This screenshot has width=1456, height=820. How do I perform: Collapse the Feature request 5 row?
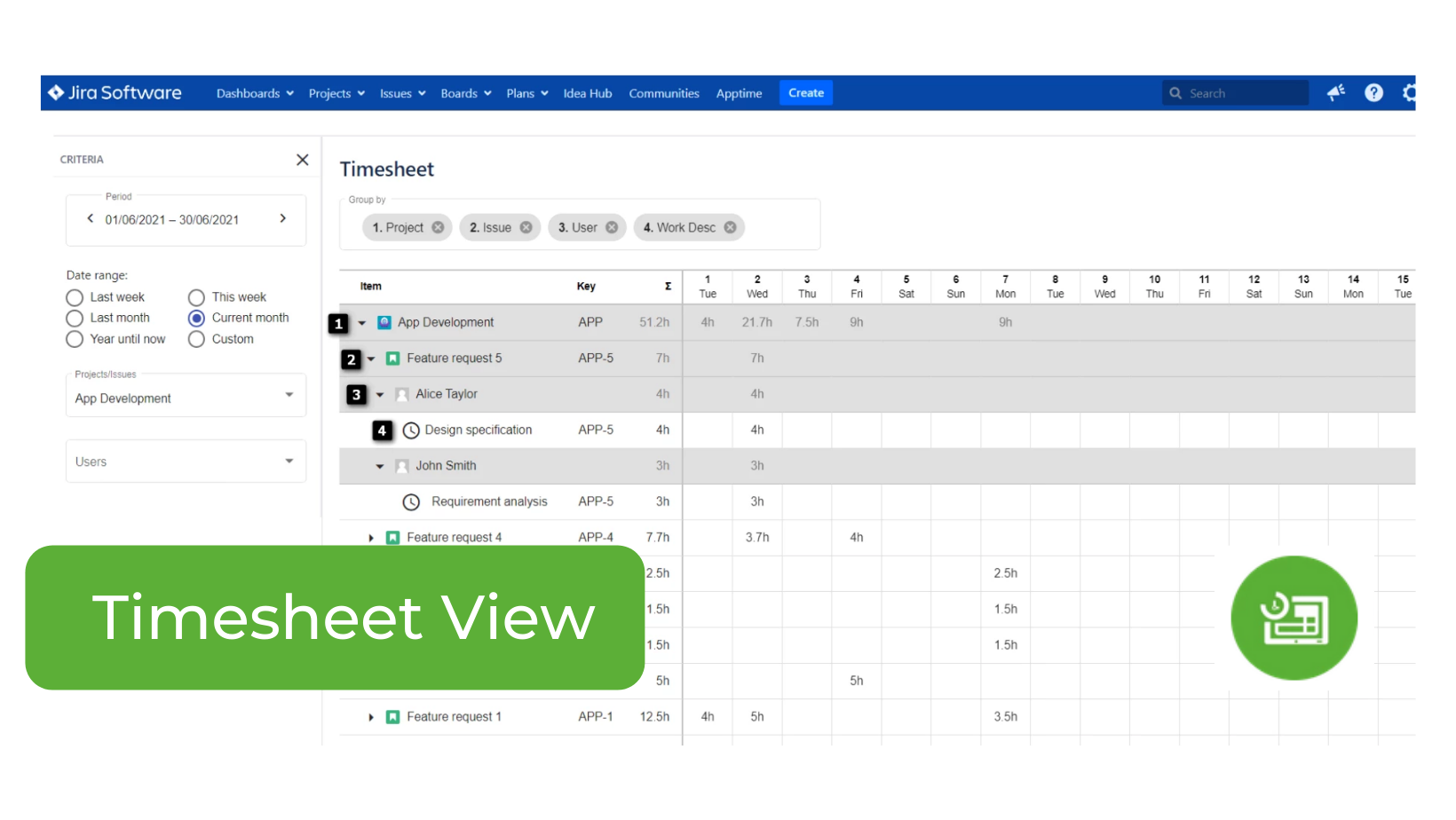(x=371, y=359)
